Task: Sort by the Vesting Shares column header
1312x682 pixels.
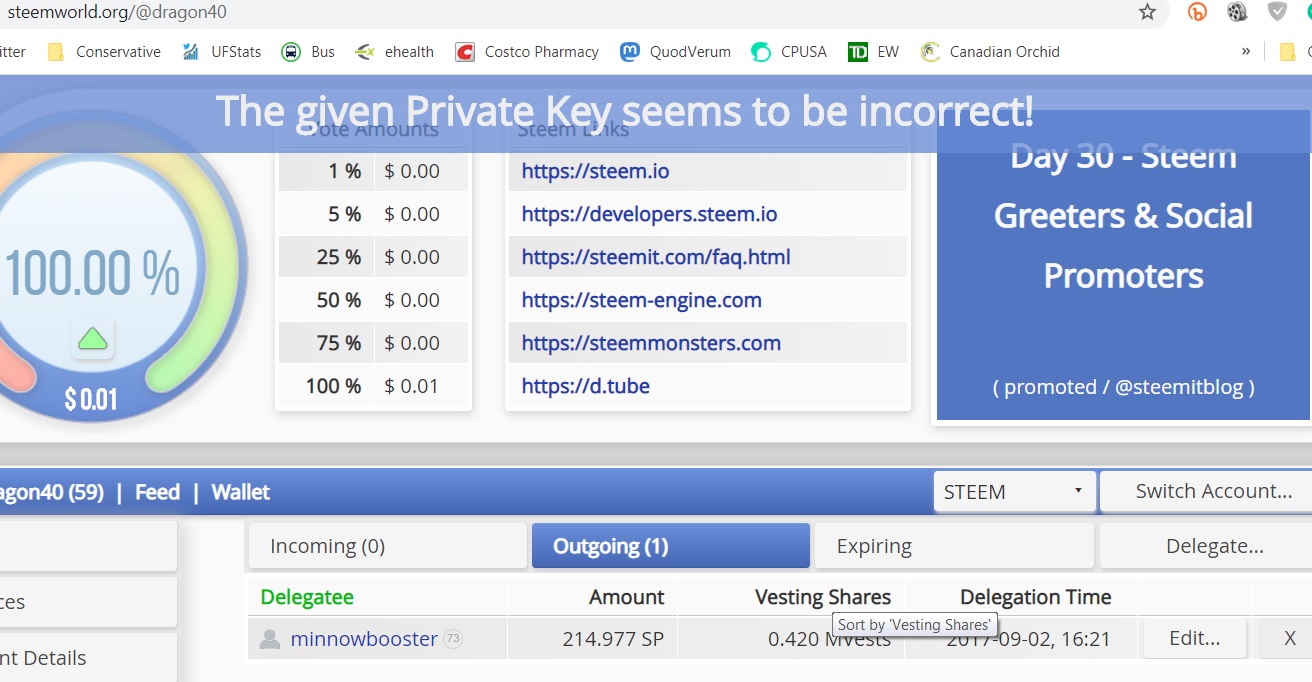Action: (823, 597)
